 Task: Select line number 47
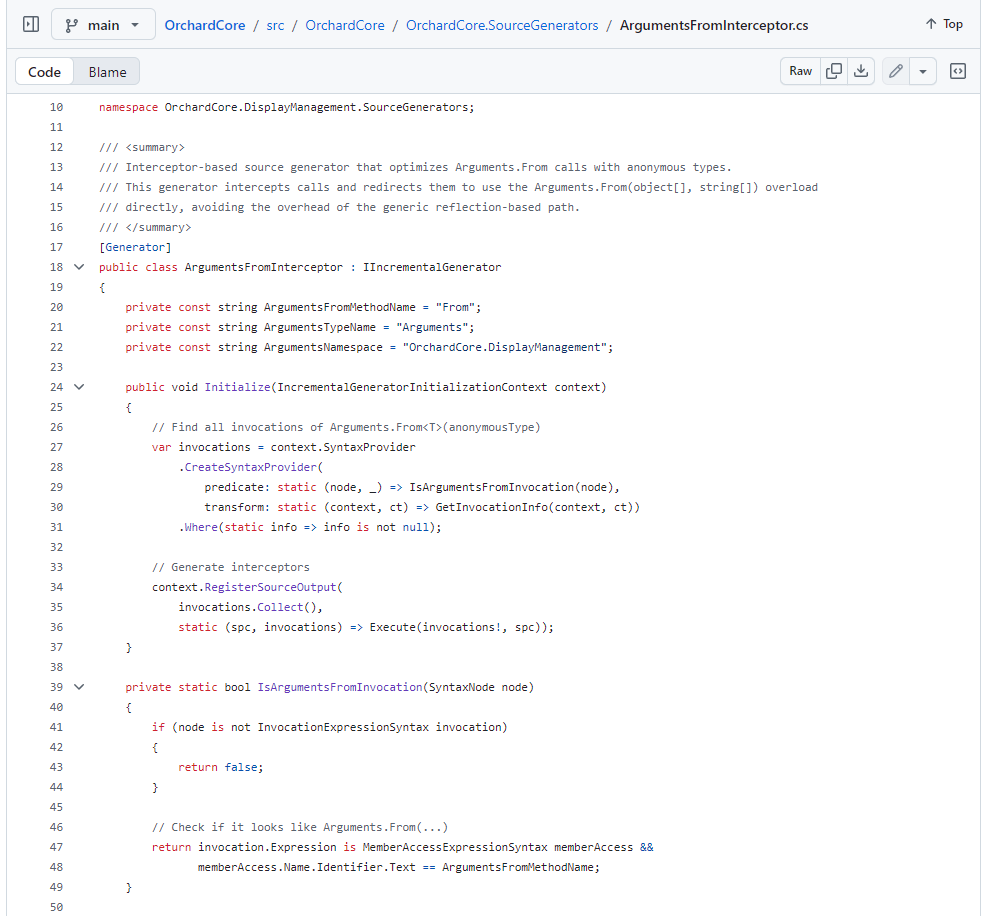click(x=56, y=847)
